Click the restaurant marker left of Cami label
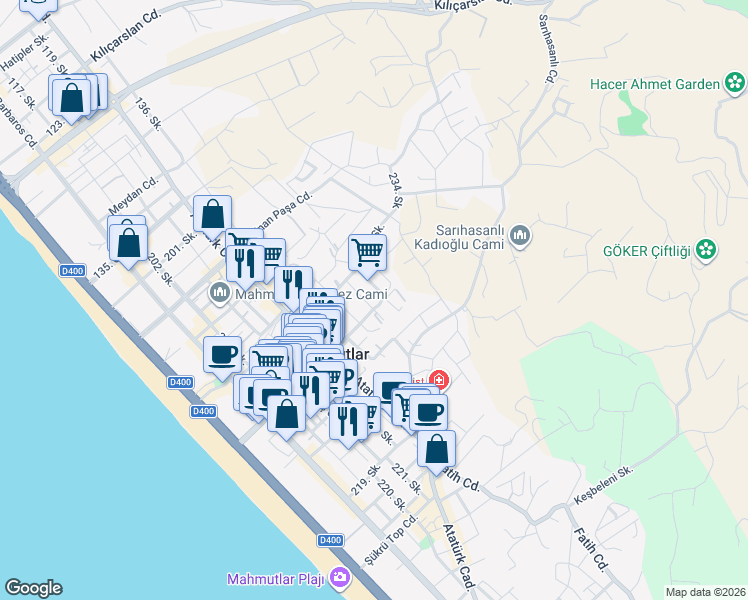 (x=293, y=286)
